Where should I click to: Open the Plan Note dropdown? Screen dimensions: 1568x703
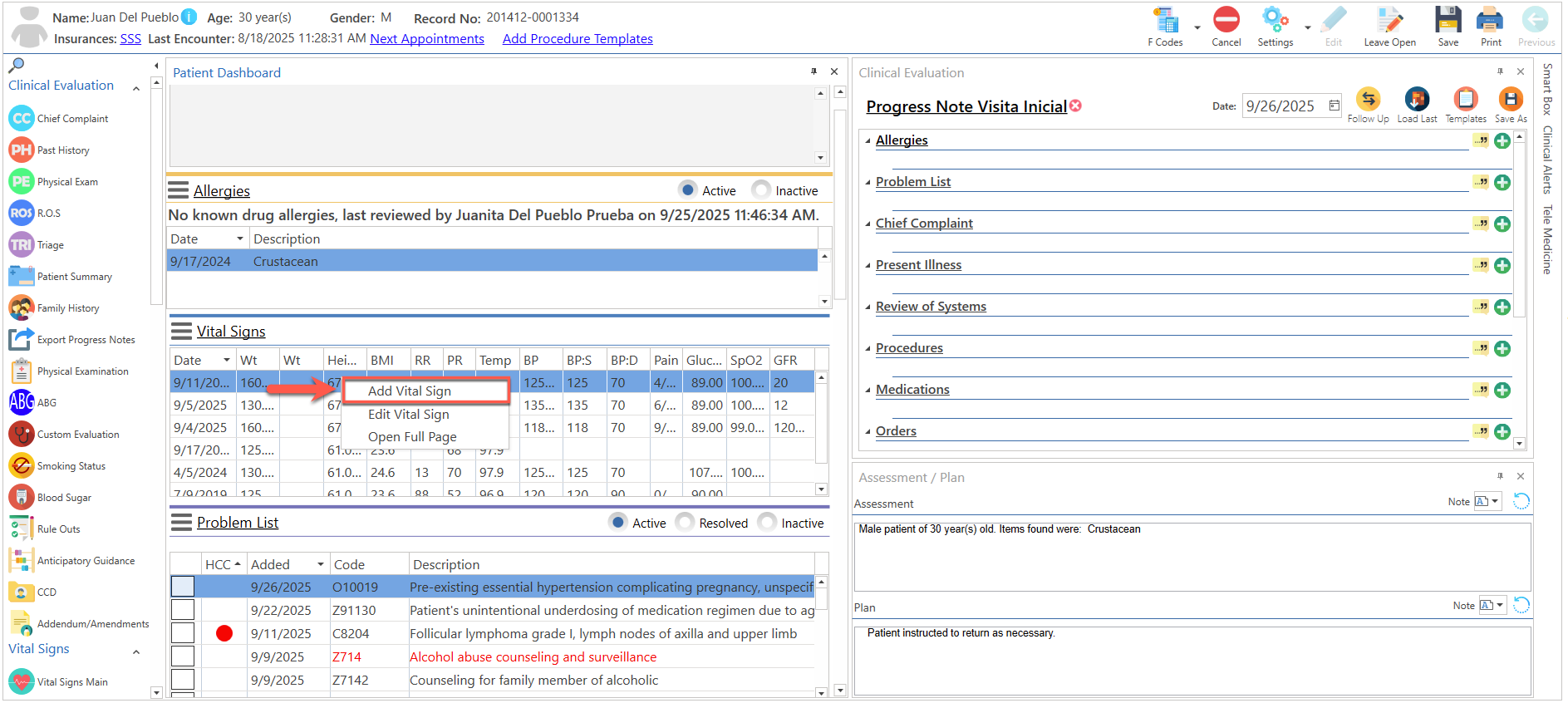tap(1500, 605)
